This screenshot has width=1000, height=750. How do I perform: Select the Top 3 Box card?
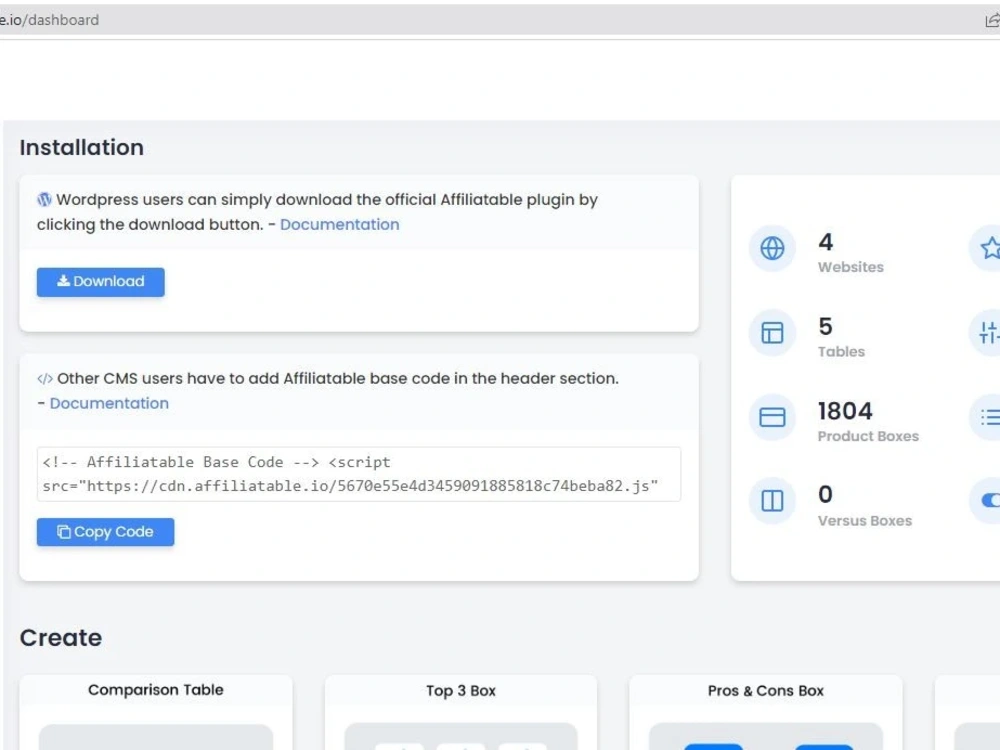tap(460, 712)
